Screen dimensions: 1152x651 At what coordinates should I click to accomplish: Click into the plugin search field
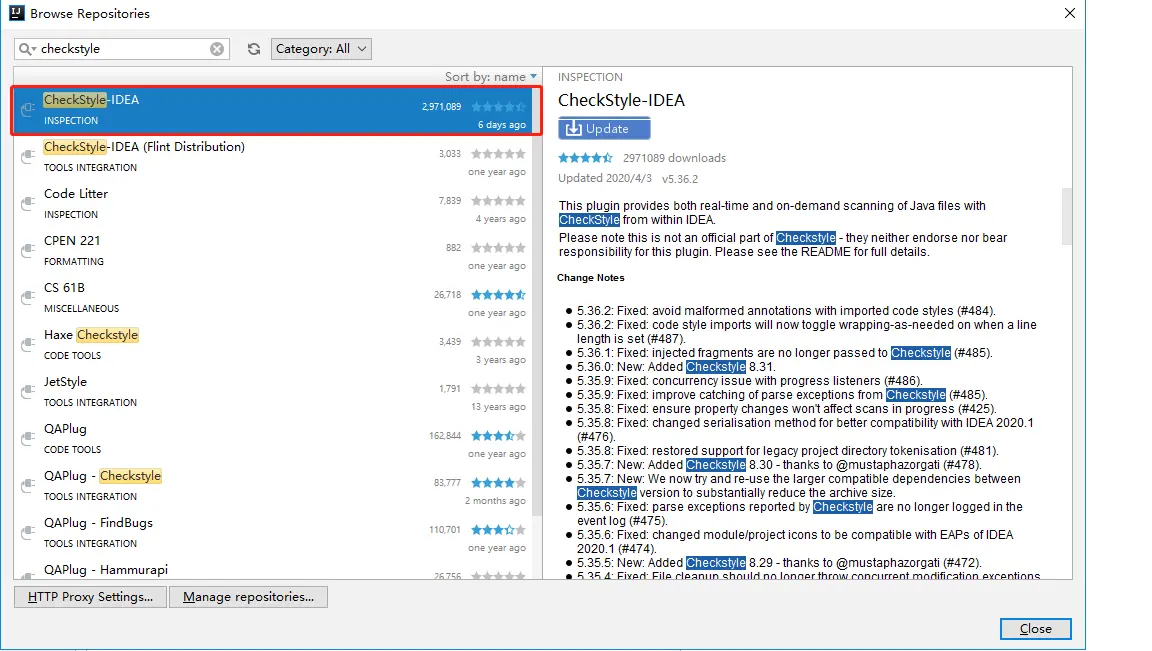122,48
